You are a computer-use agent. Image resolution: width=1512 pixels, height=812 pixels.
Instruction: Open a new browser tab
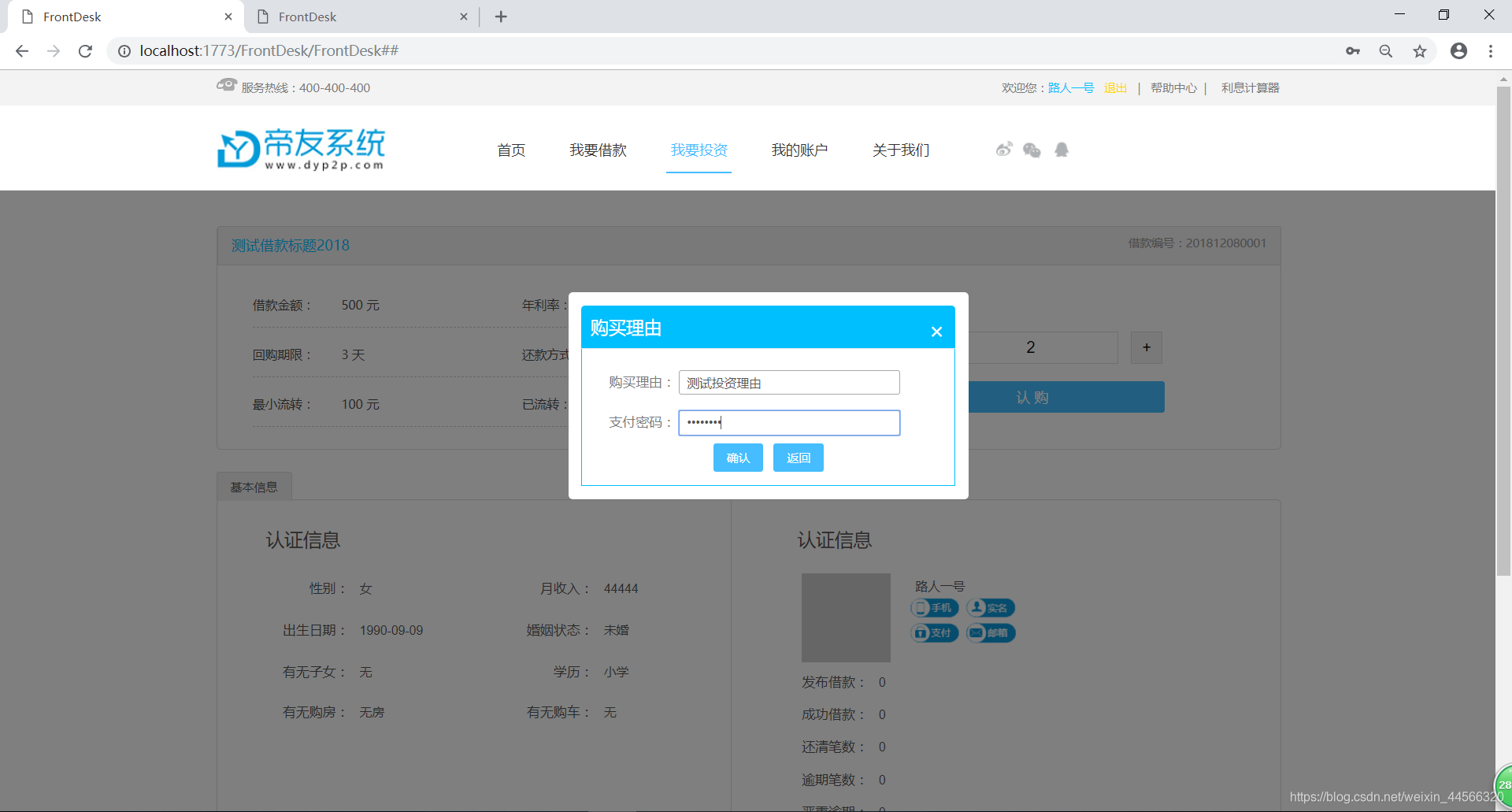click(x=501, y=17)
